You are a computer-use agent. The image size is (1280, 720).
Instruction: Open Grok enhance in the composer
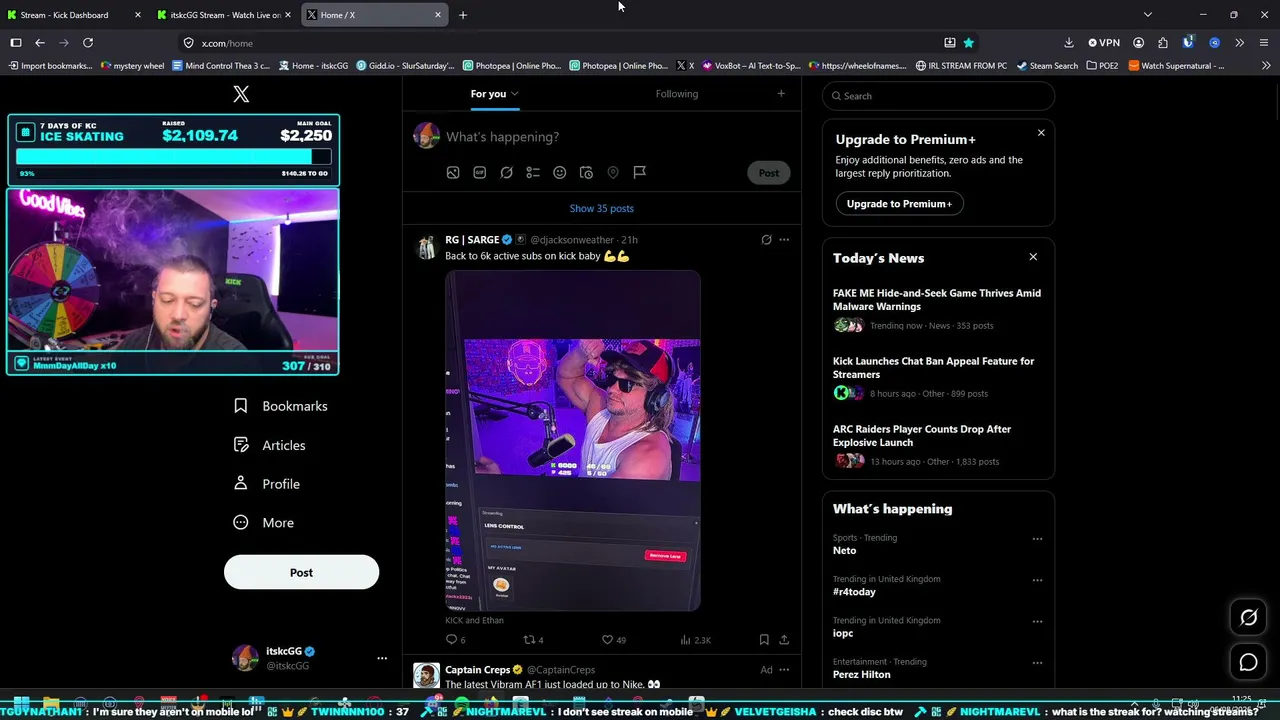point(507,173)
